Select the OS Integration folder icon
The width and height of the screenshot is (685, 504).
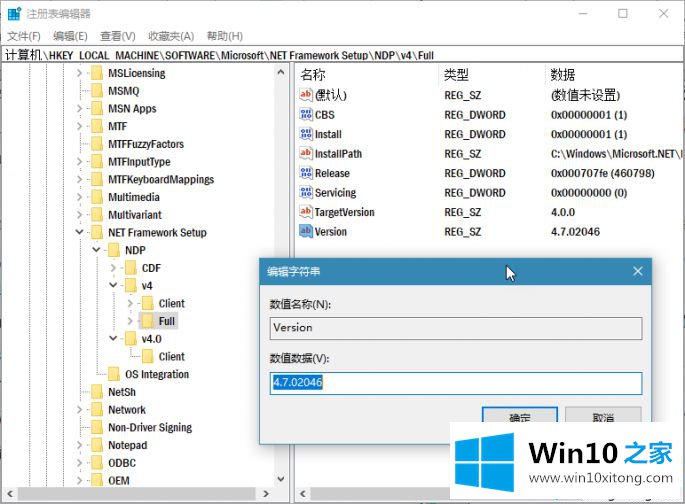coord(114,374)
